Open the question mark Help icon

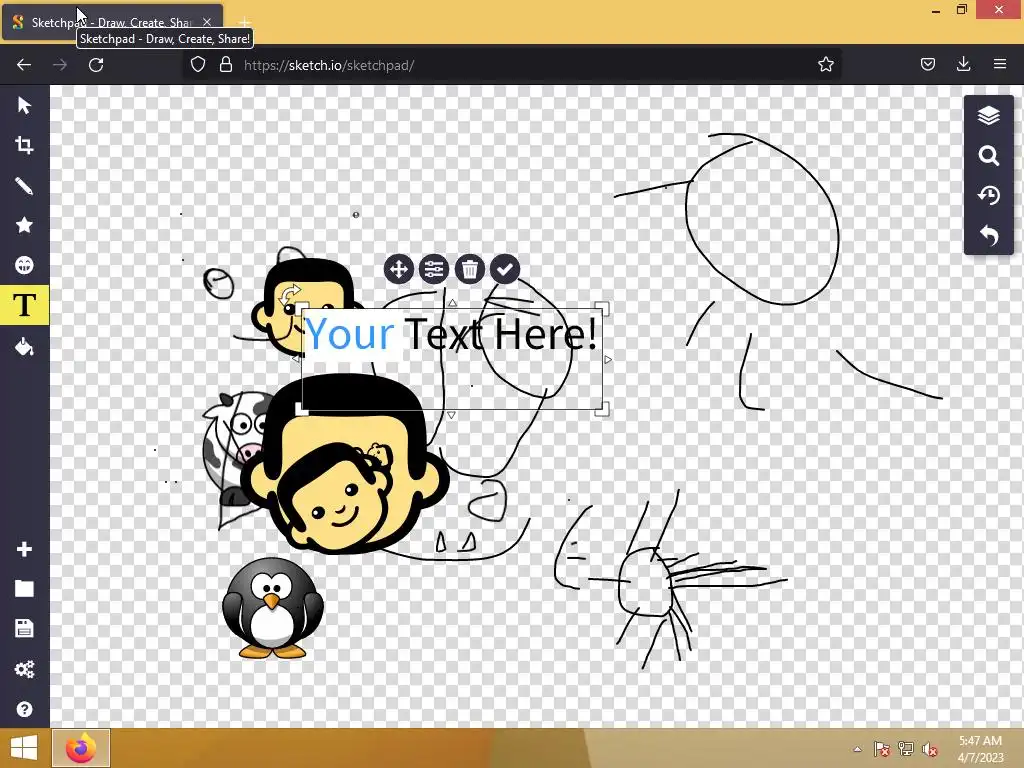click(x=24, y=709)
